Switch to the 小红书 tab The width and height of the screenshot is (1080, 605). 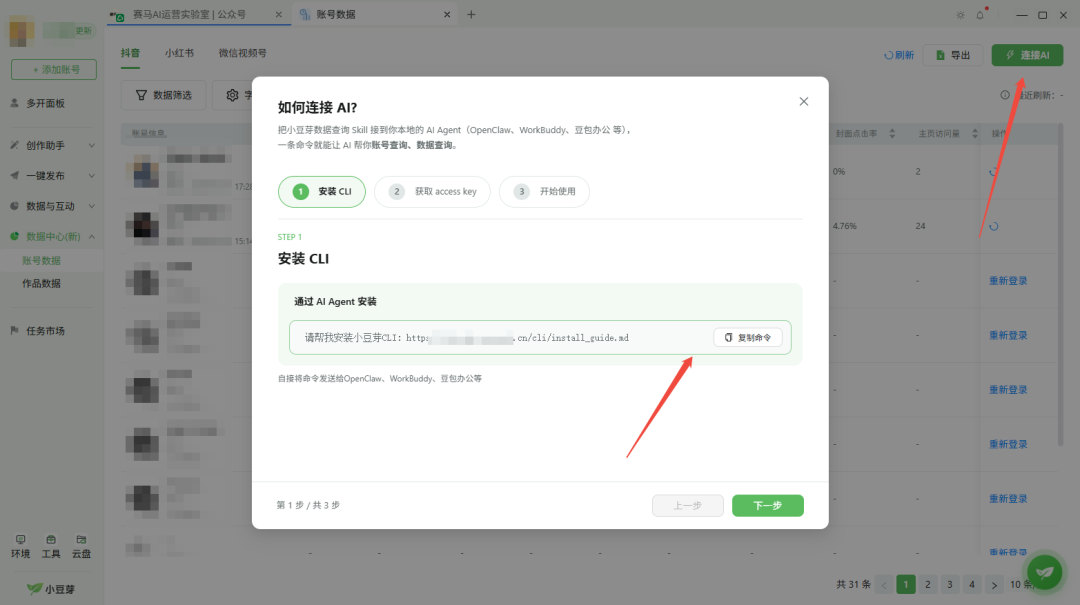pos(179,53)
